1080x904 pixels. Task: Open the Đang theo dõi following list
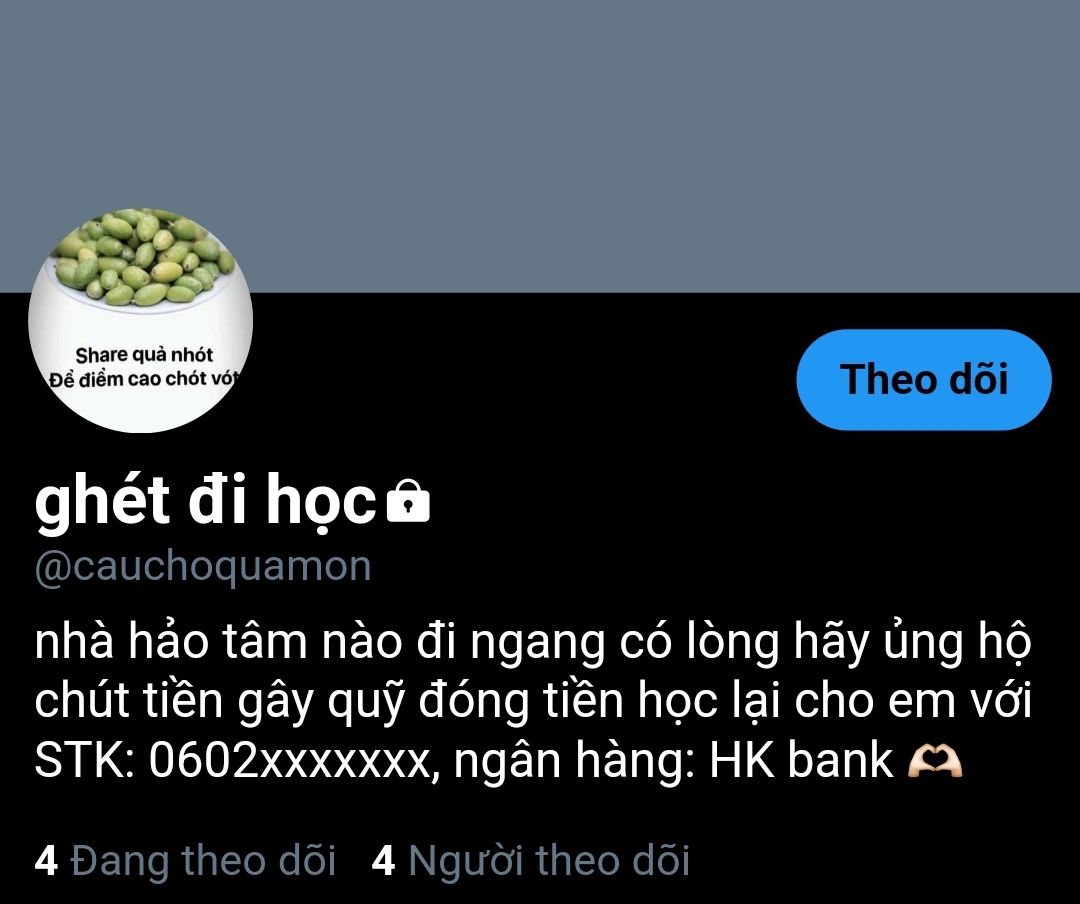click(x=185, y=861)
